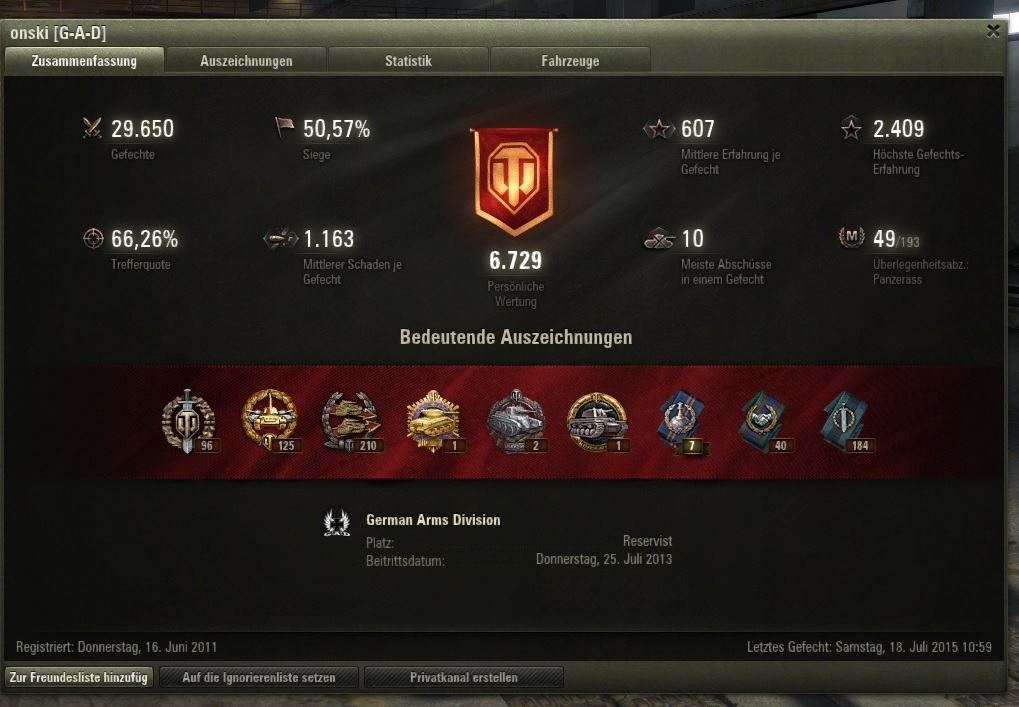Click the German Arms Division clan name
1019x707 pixels.
(x=433, y=520)
